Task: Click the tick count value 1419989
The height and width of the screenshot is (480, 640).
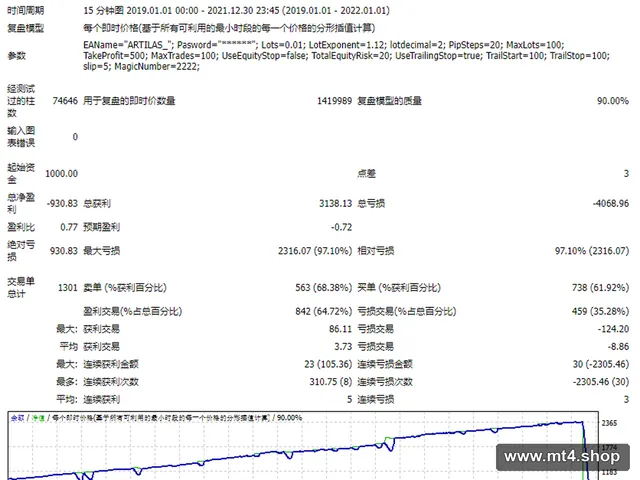Action: (x=334, y=101)
